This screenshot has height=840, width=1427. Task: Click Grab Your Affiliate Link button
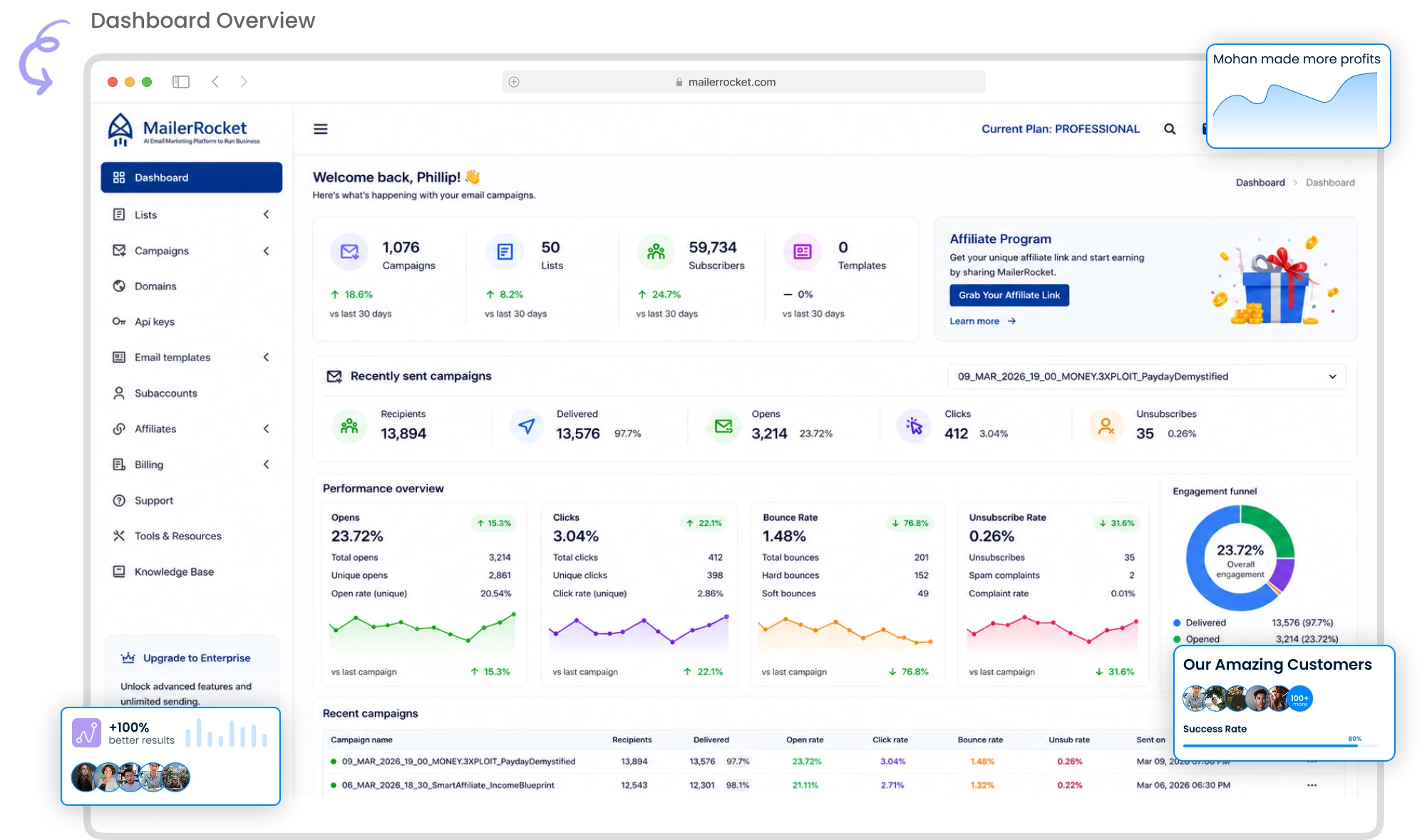[x=1009, y=295]
